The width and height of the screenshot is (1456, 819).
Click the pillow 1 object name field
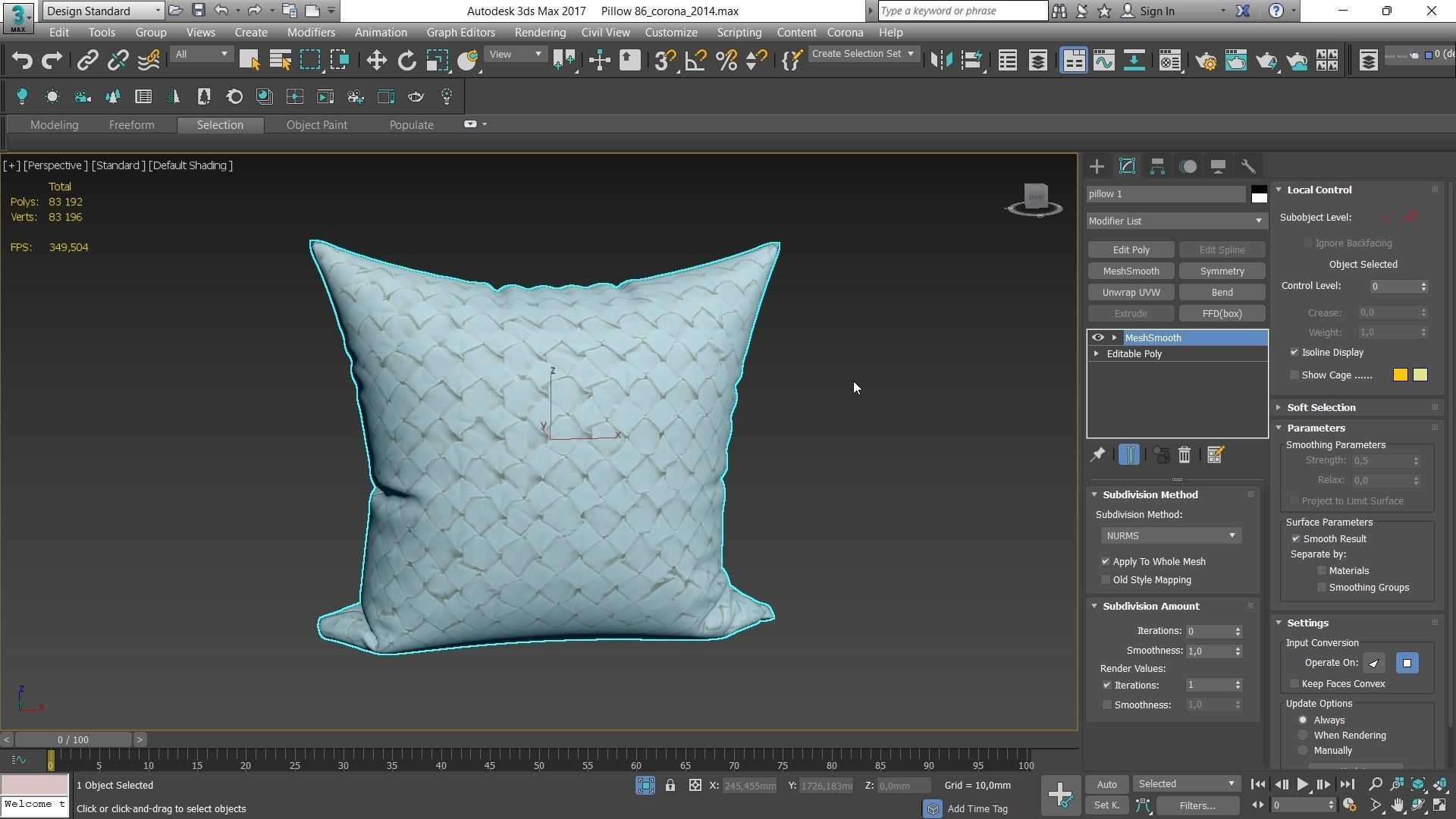[1166, 194]
